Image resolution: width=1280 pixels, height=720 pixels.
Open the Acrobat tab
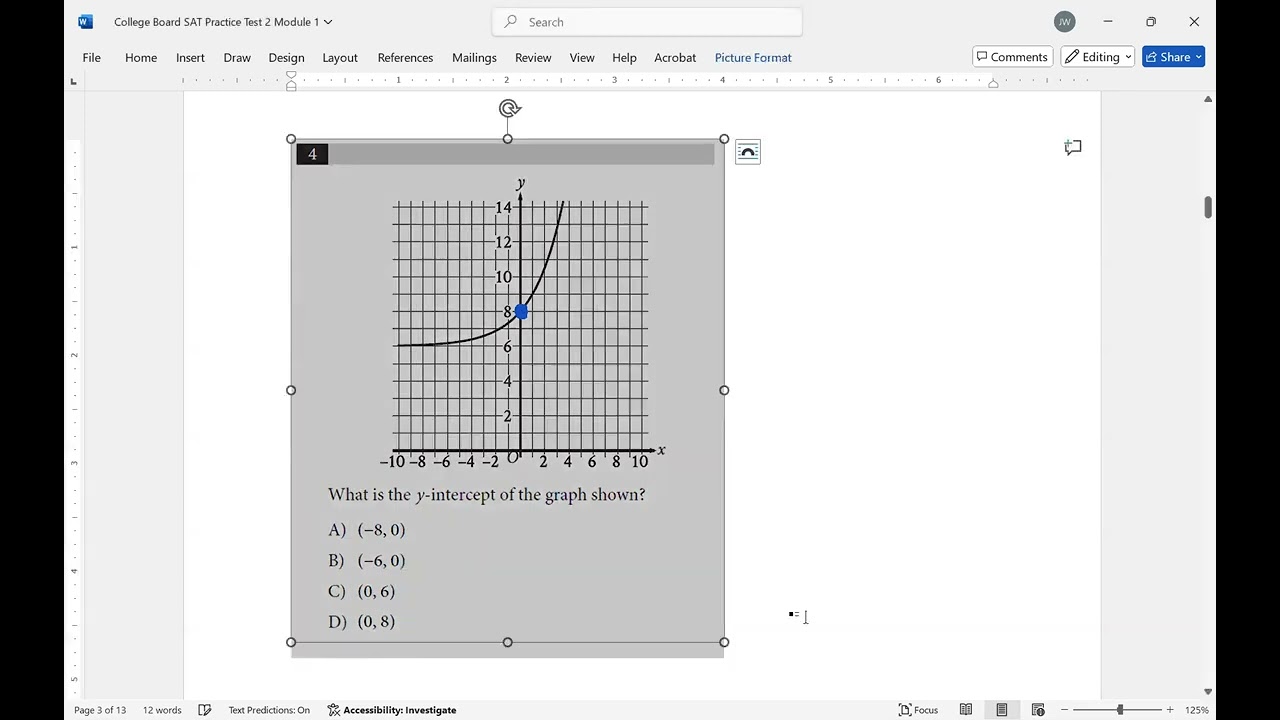click(x=675, y=57)
